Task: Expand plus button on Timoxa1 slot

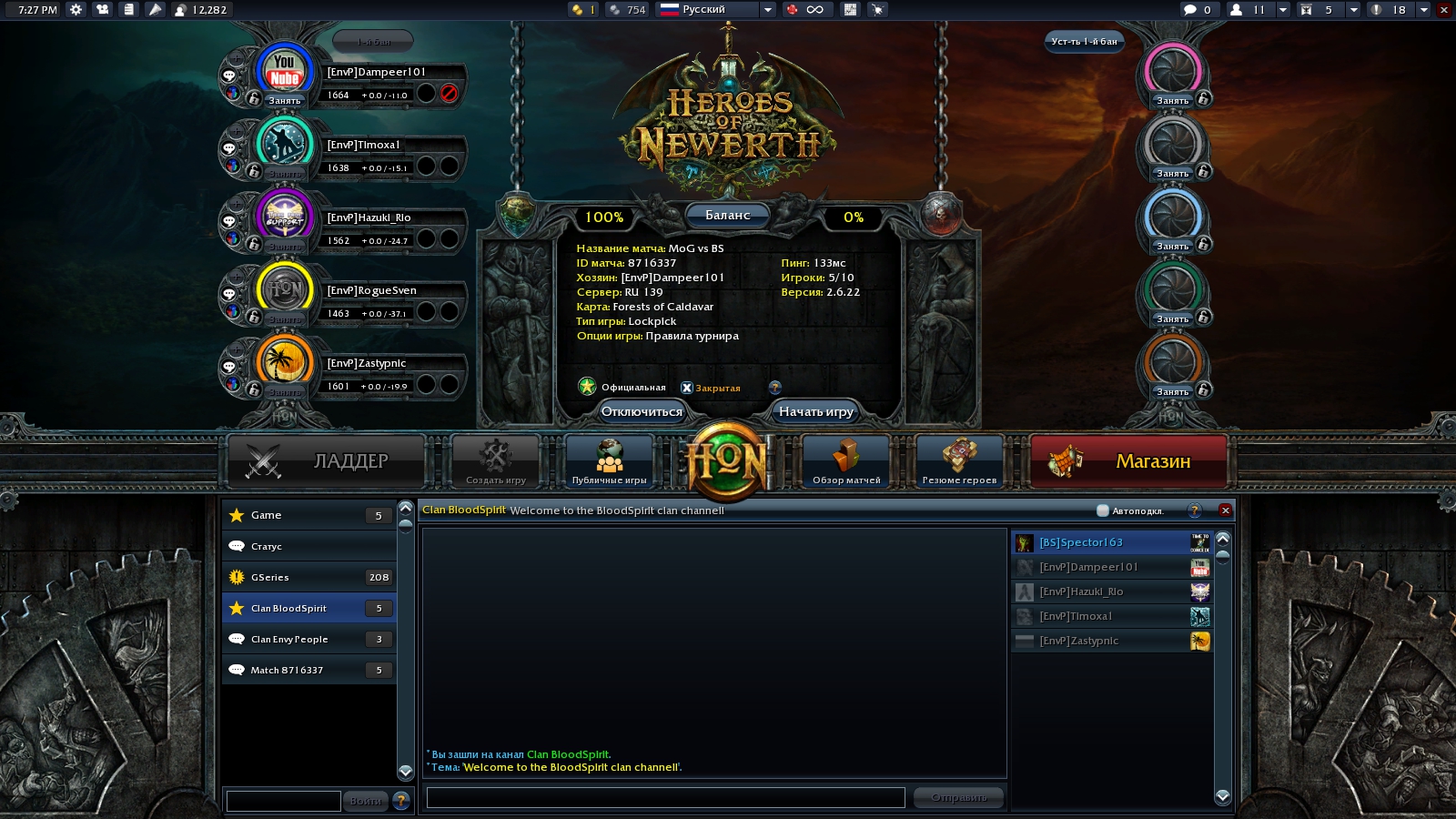Action: [236, 130]
